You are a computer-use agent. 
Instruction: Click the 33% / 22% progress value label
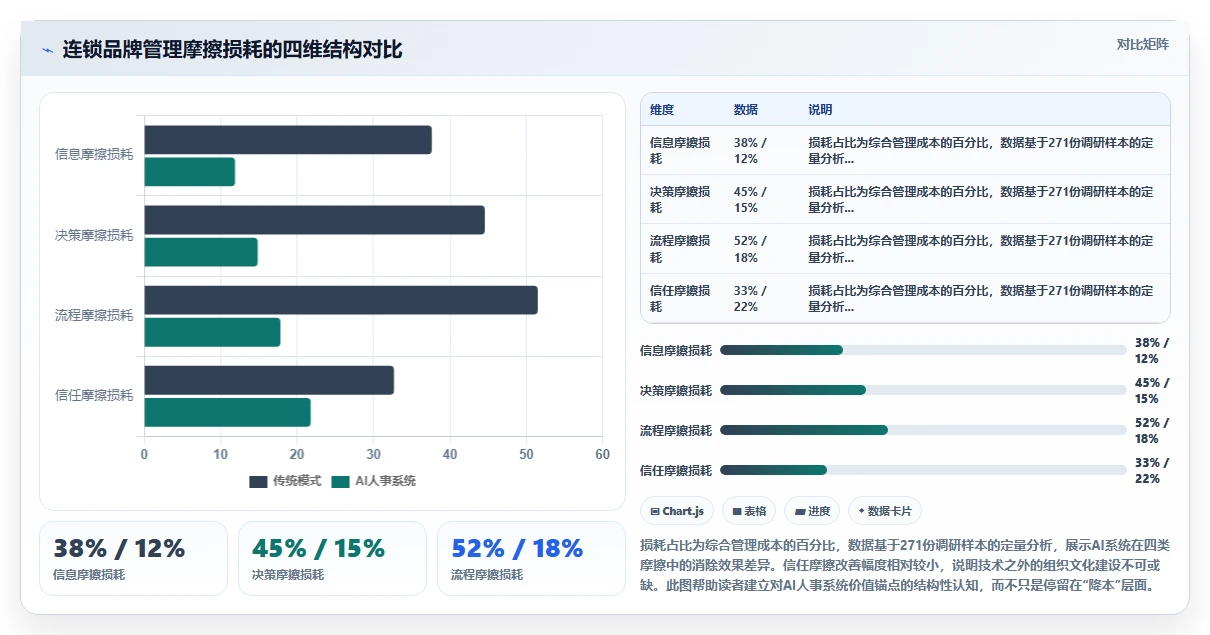click(x=1152, y=470)
